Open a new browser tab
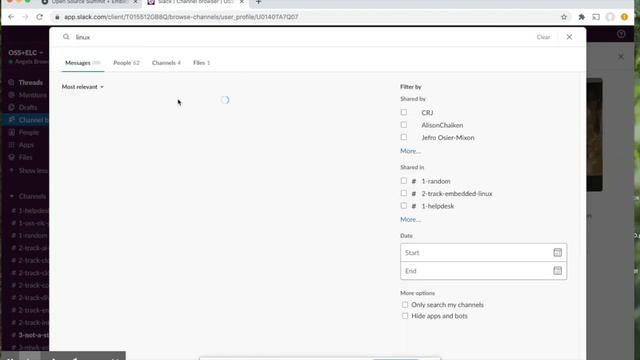Image resolution: width=640 pixels, height=360 pixels. click(258, 2)
